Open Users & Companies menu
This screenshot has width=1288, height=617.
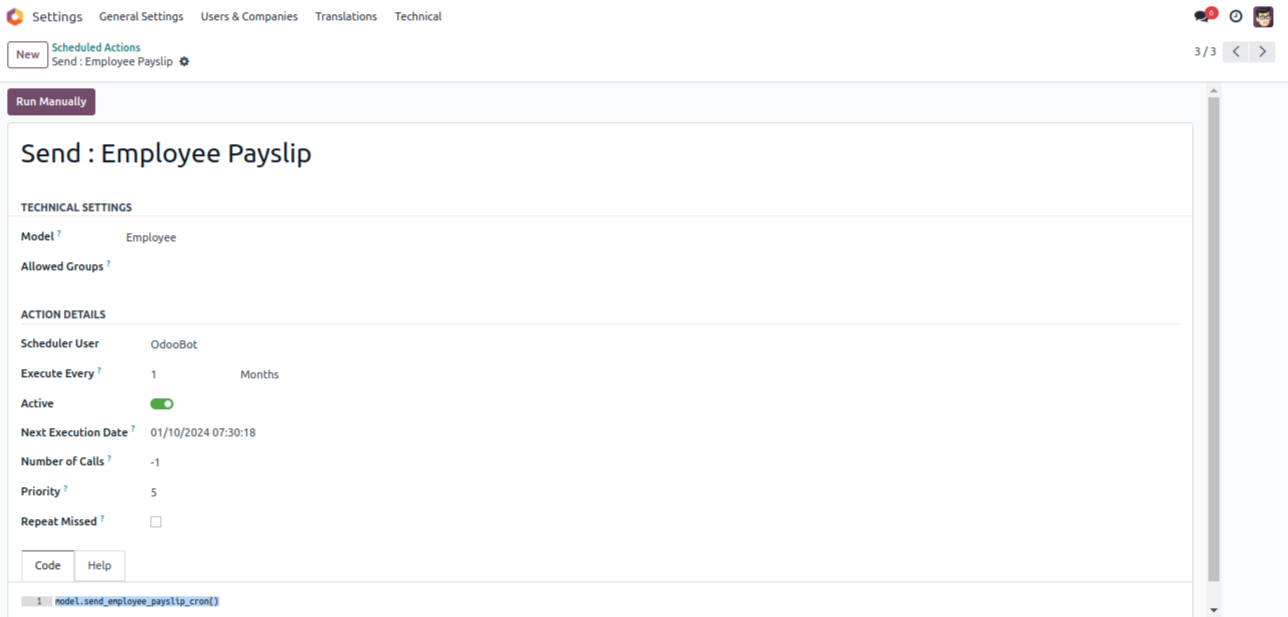[x=249, y=17]
